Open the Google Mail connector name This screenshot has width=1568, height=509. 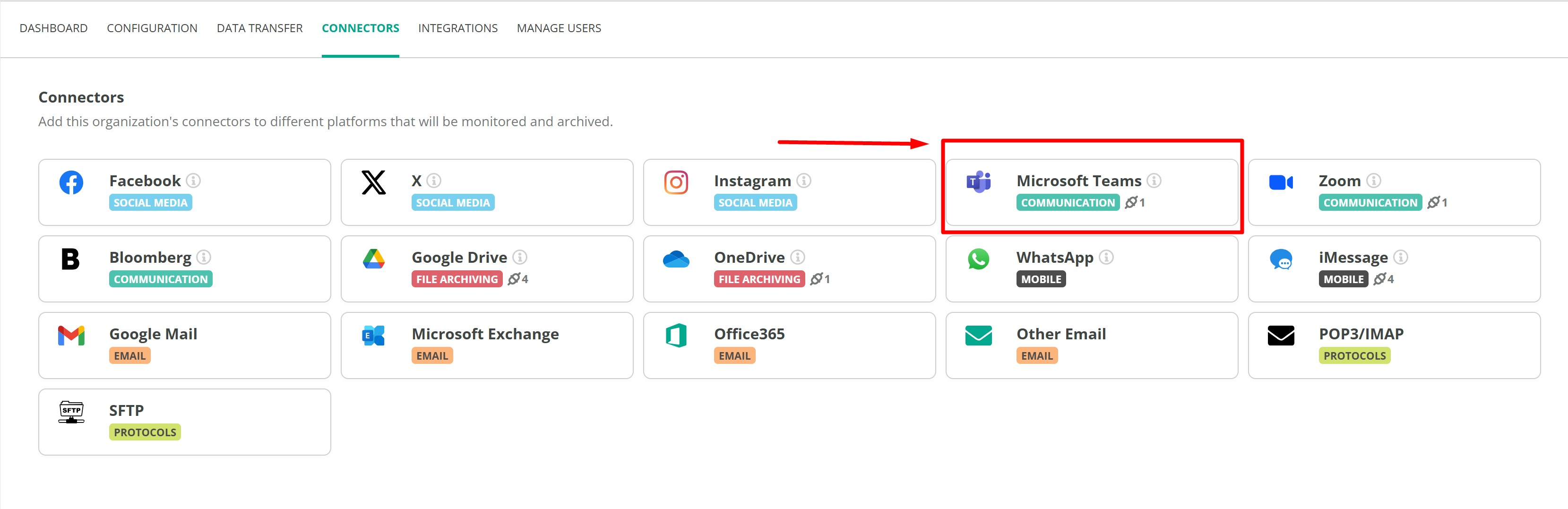click(x=154, y=334)
